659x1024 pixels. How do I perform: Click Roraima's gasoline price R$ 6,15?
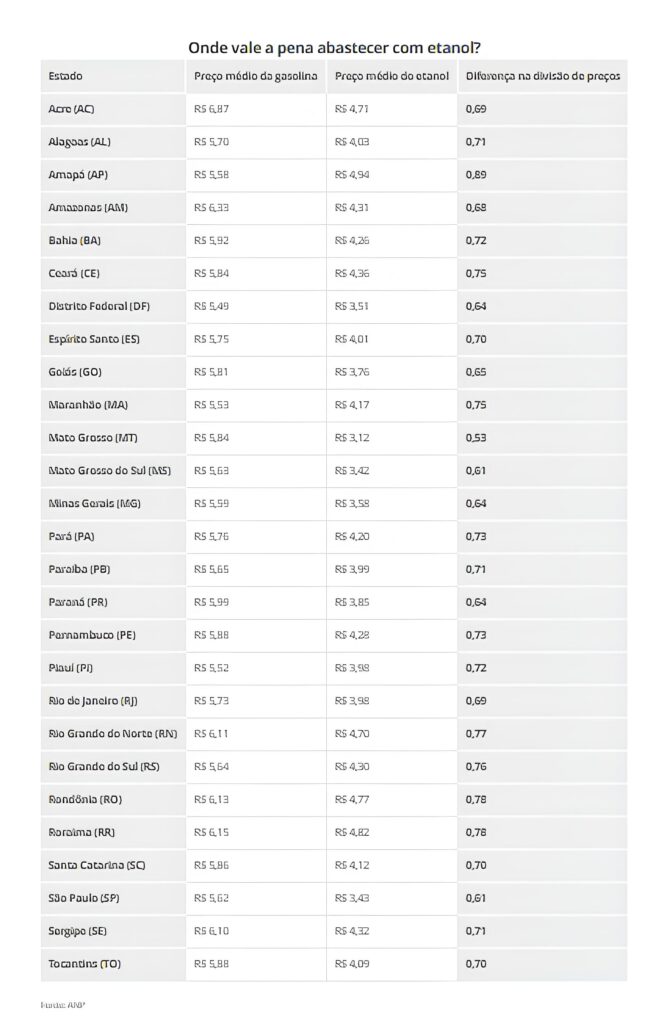tap(211, 833)
